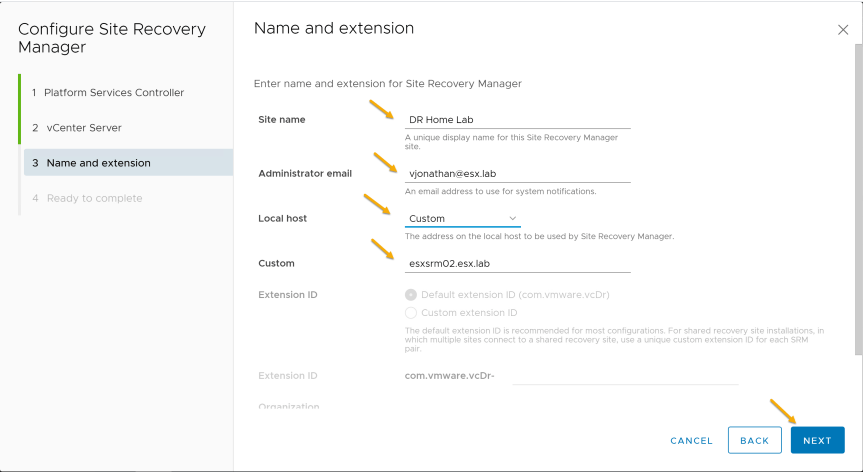Viewport: 863px width, 472px height.
Task: Click the dialog vertical scrollbar
Action: click(x=859, y=198)
